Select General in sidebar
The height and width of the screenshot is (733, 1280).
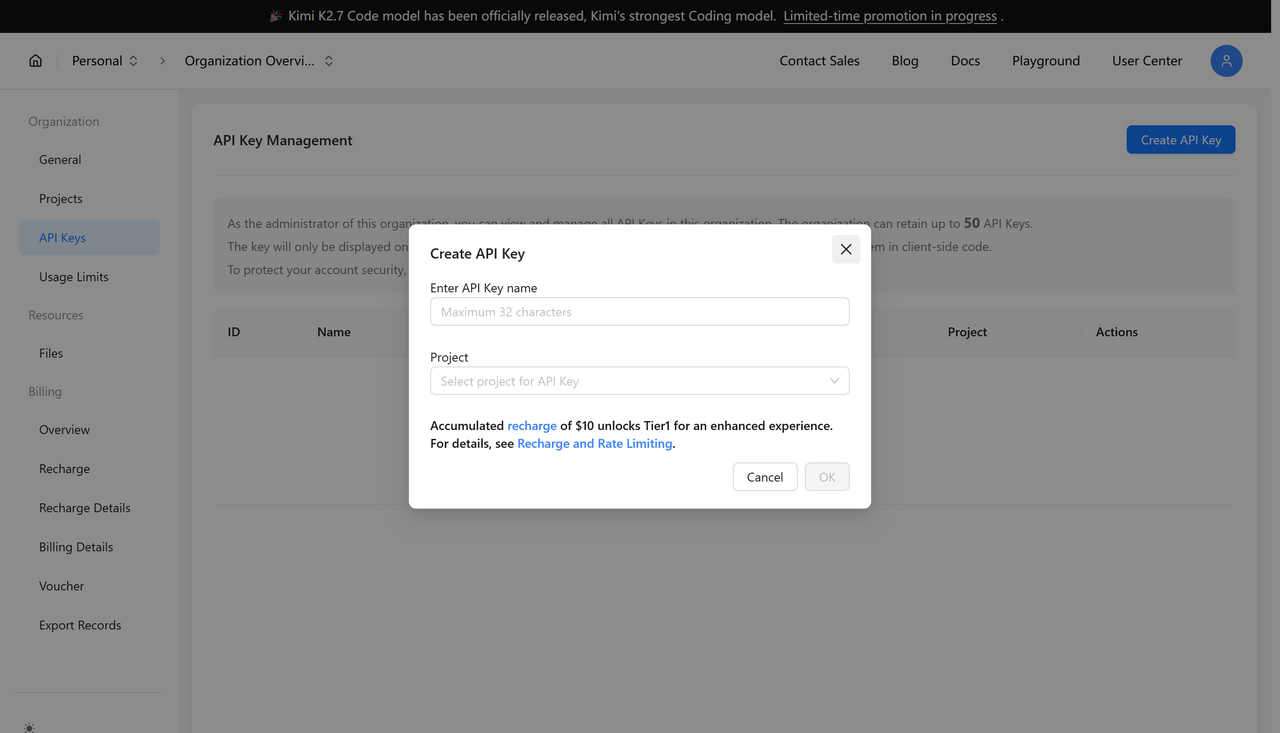click(89, 159)
